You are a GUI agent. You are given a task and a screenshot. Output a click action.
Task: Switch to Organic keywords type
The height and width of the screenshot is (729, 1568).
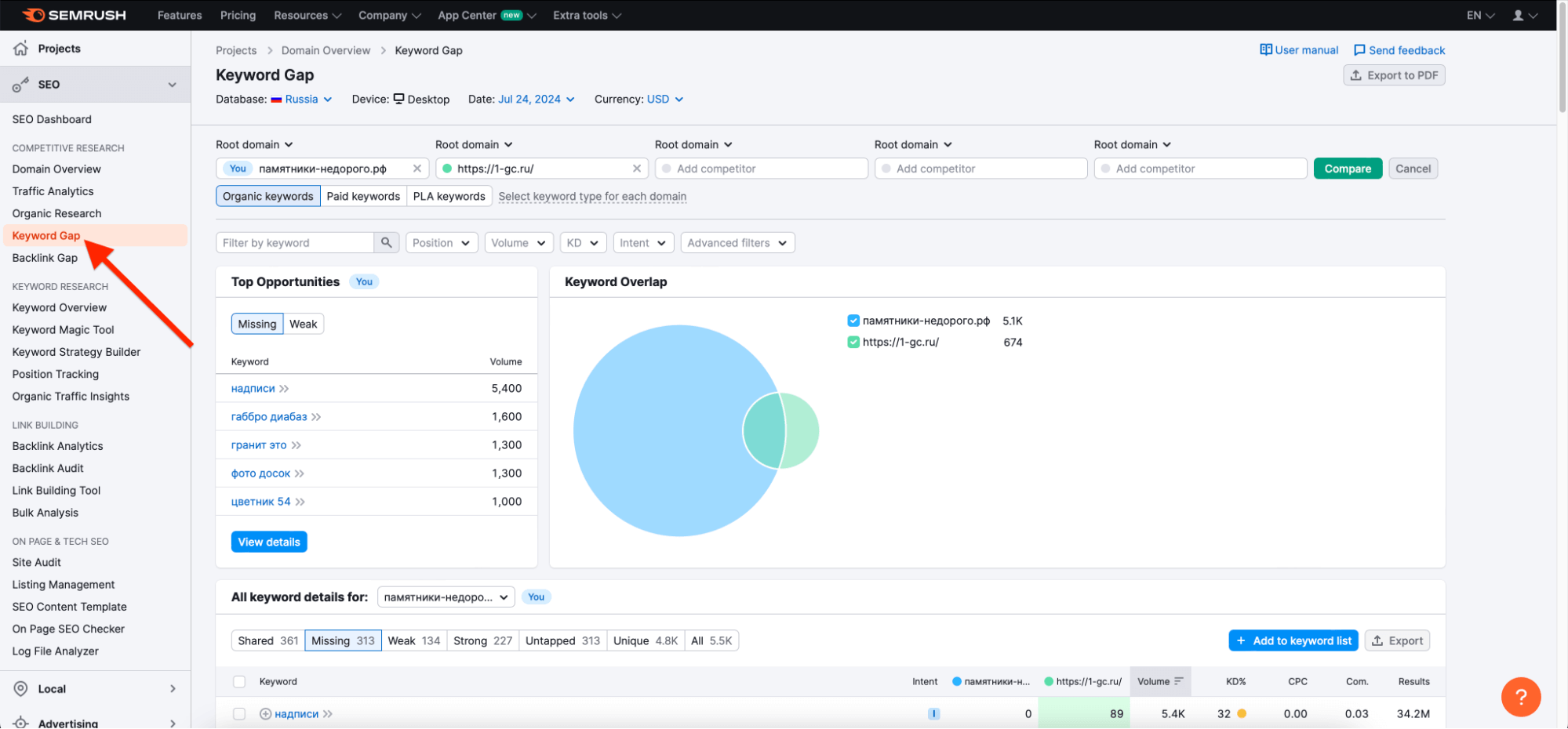[x=267, y=196]
